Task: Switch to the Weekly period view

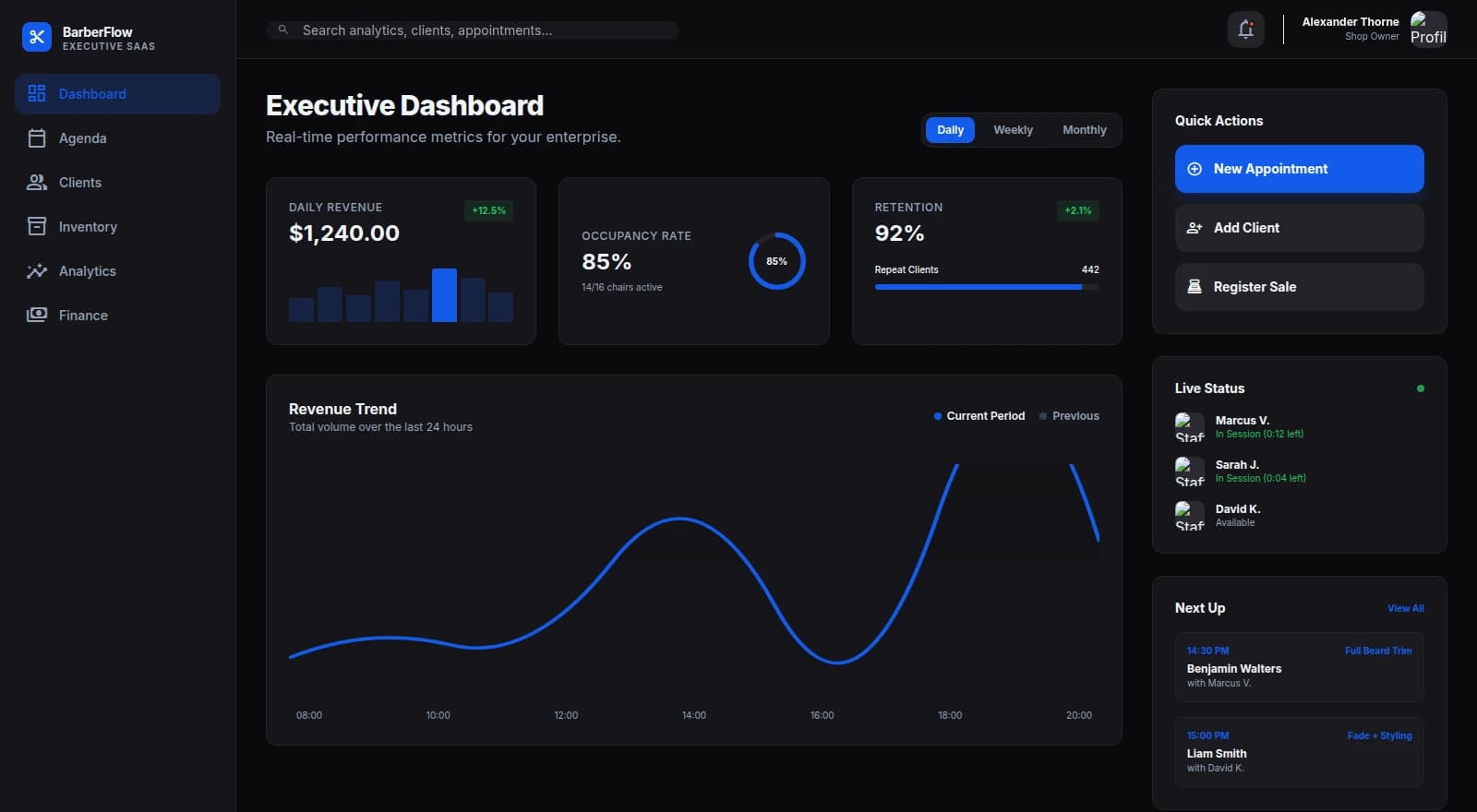Action: (1013, 130)
